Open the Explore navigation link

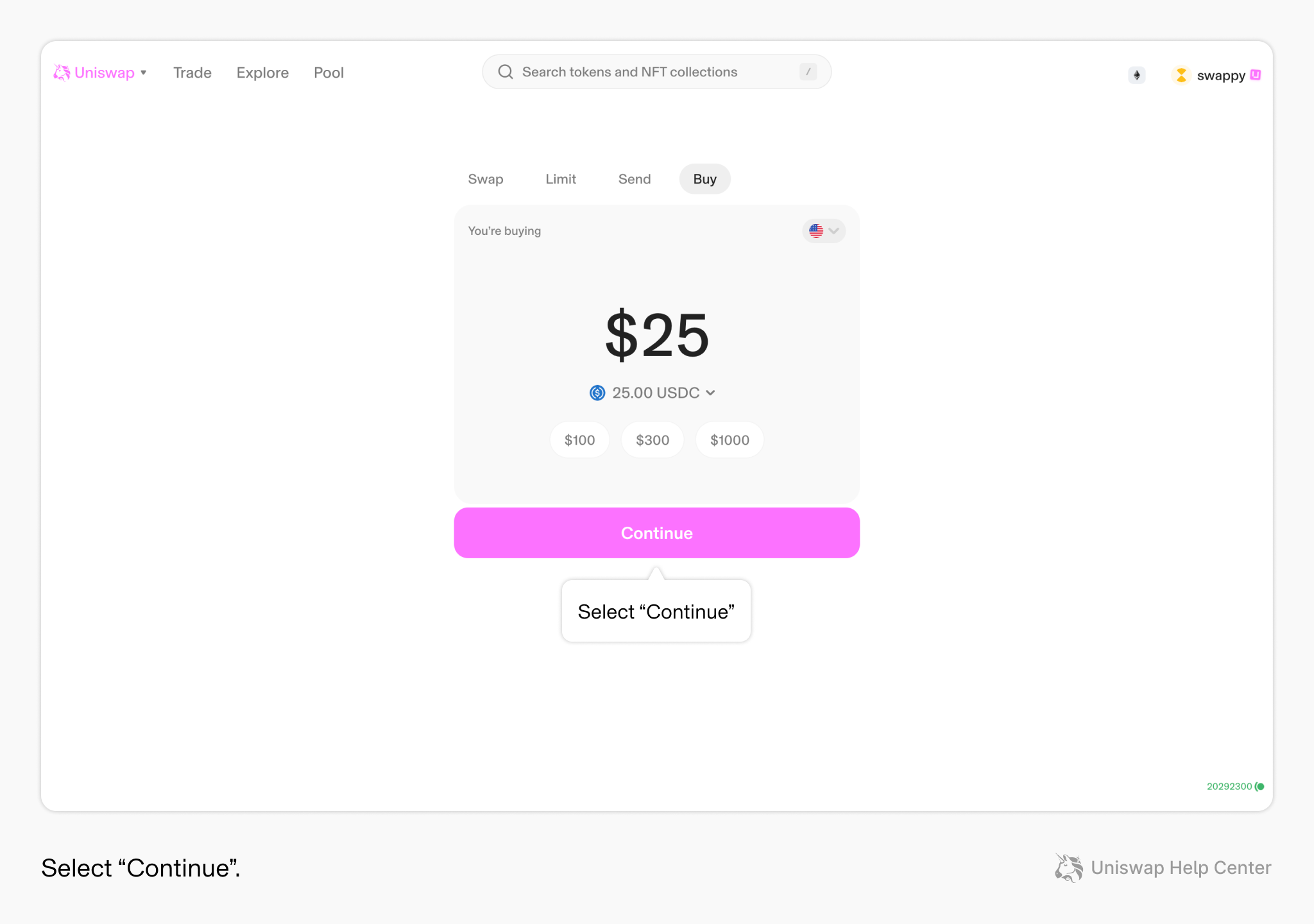(262, 73)
